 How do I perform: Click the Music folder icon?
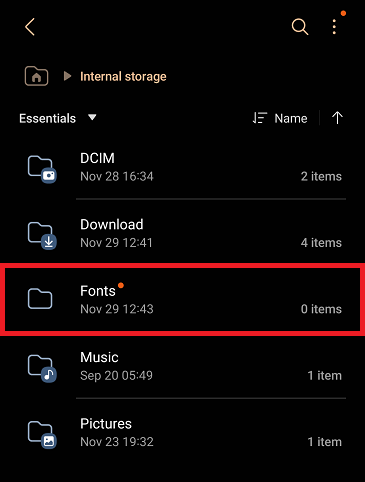click(42, 368)
